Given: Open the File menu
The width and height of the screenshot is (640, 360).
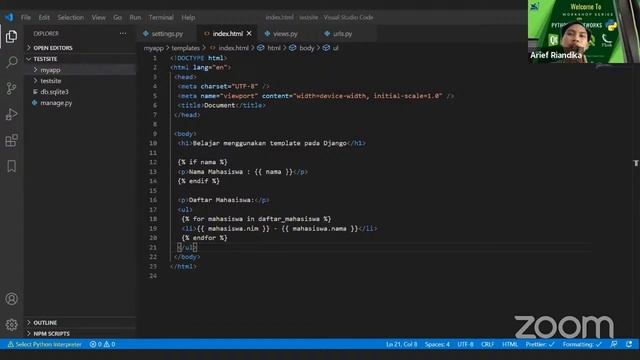Looking at the screenshot, I should 26,17.
